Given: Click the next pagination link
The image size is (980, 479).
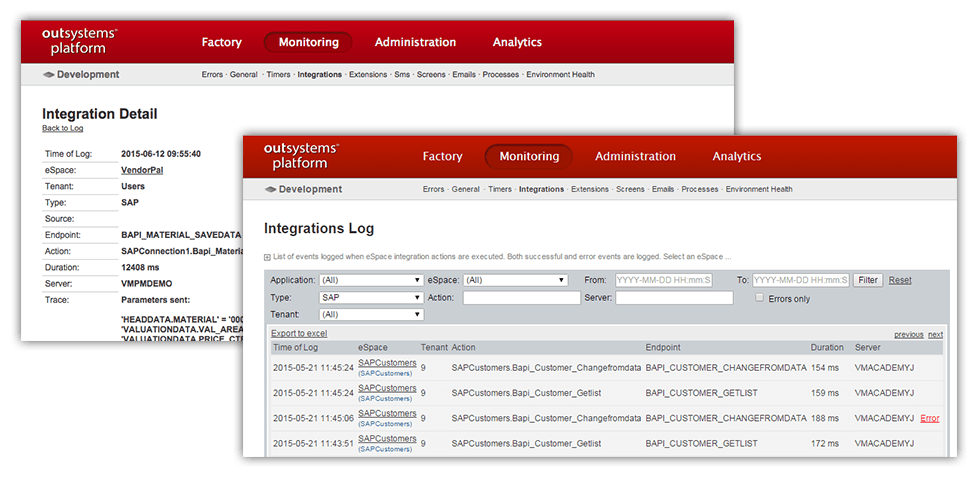Looking at the screenshot, I should (x=935, y=335).
